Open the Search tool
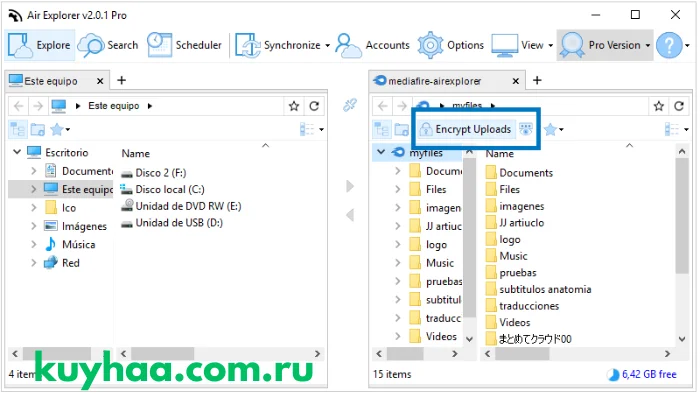700x394 pixels. pyautogui.click(x=108, y=45)
